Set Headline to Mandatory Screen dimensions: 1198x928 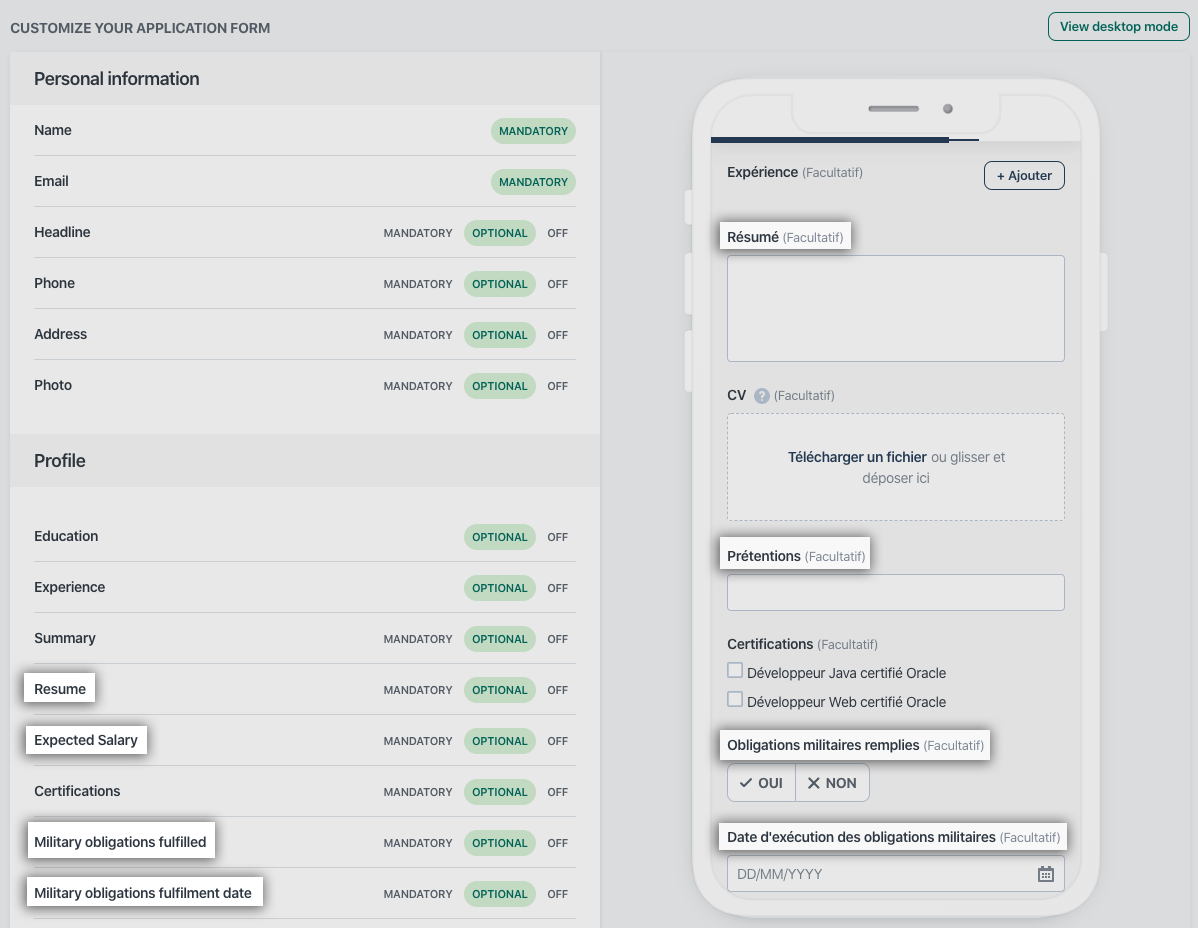pos(418,233)
